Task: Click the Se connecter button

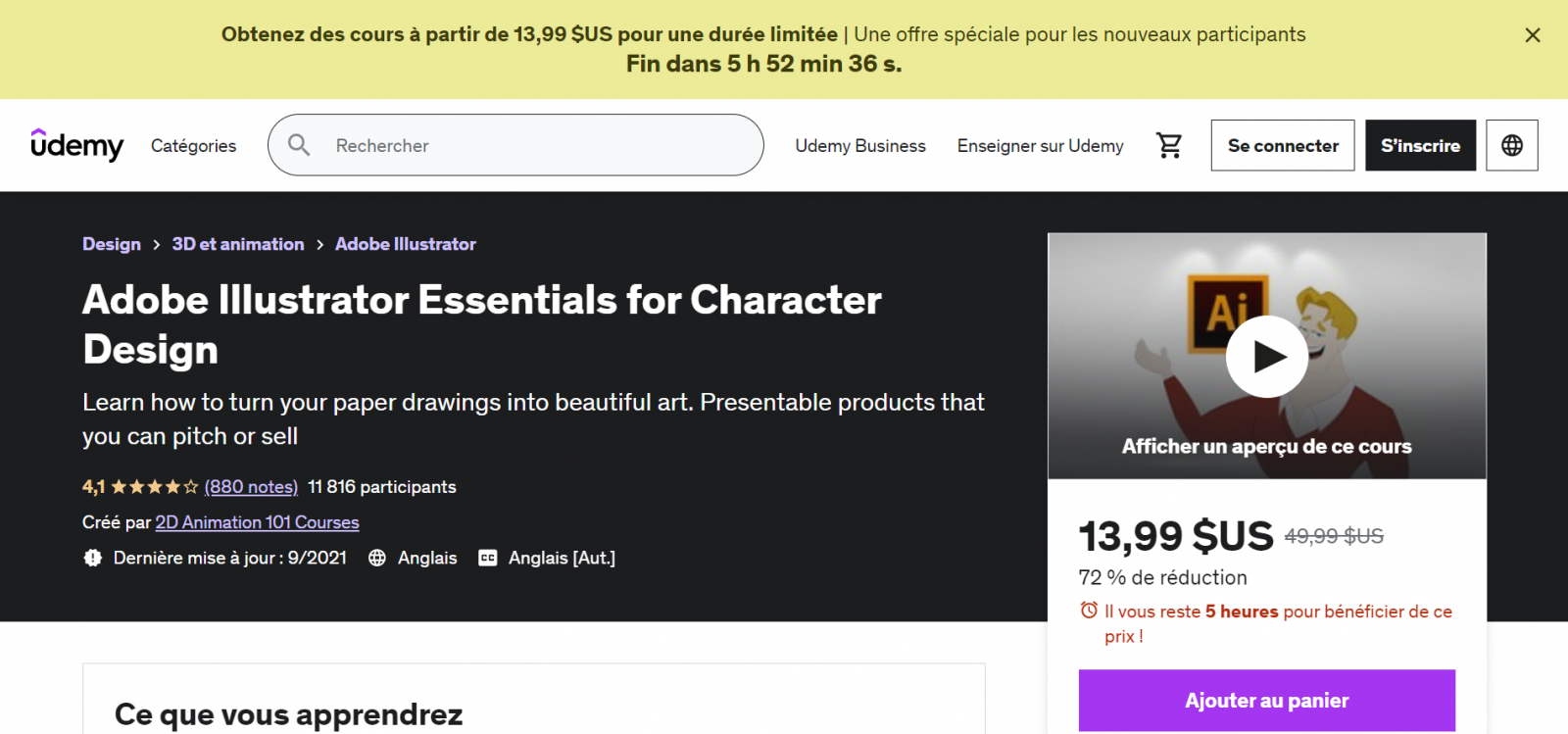Action: click(x=1282, y=145)
